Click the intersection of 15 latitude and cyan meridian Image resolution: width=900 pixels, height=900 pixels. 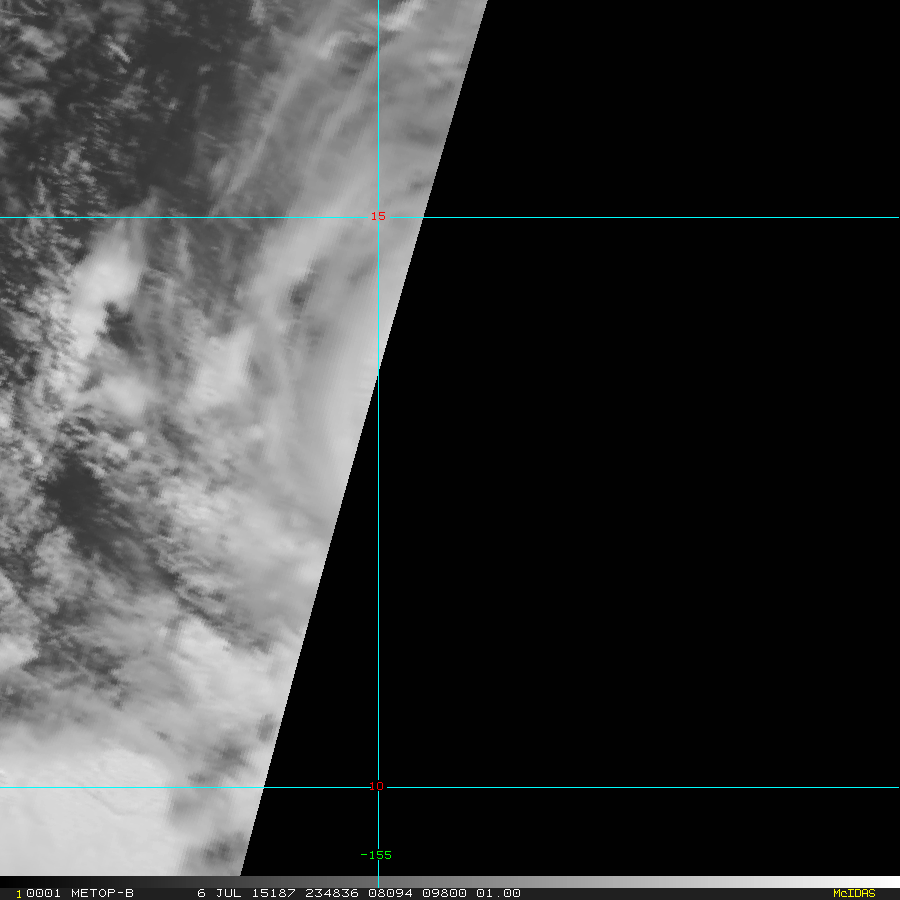coord(378,217)
